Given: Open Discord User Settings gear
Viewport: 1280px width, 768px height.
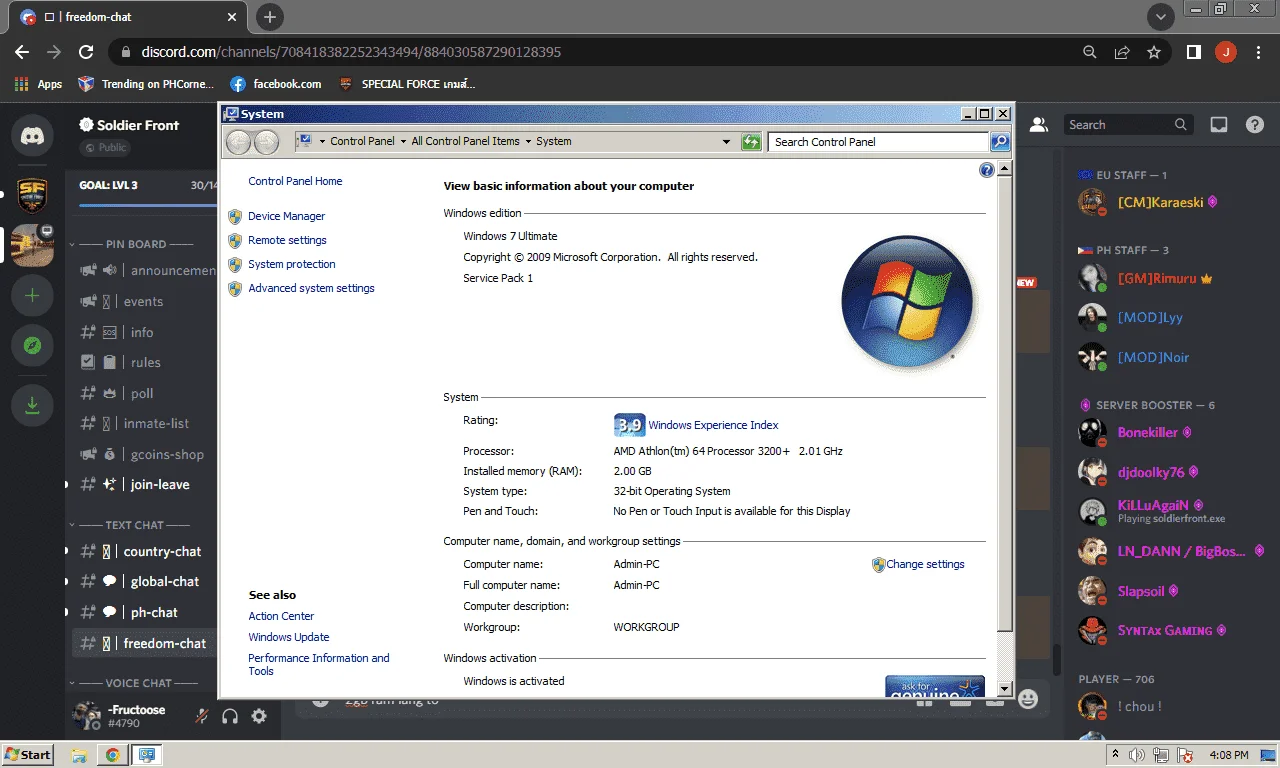Looking at the screenshot, I should click(x=259, y=716).
